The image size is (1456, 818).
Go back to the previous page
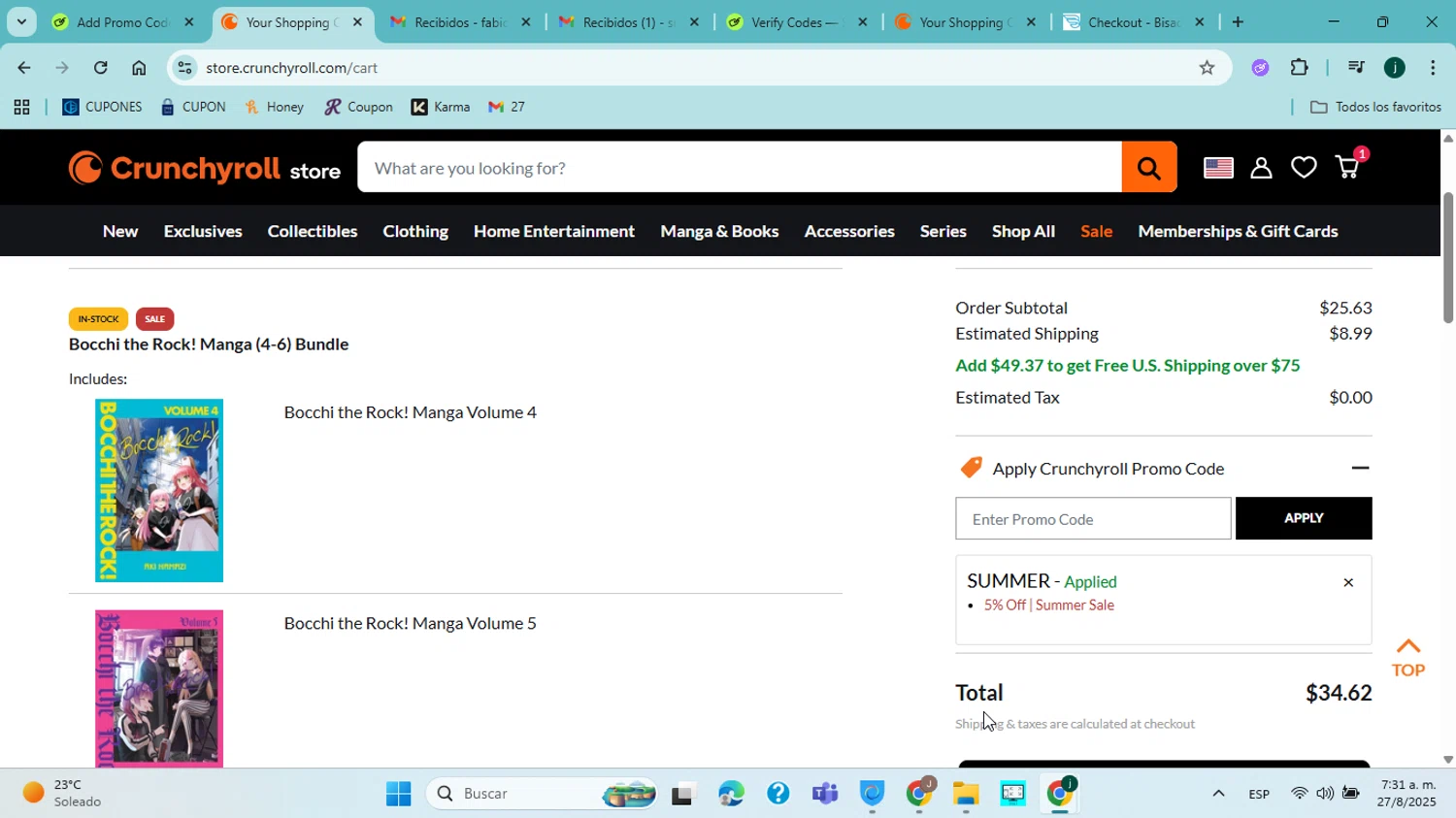pos(23,68)
